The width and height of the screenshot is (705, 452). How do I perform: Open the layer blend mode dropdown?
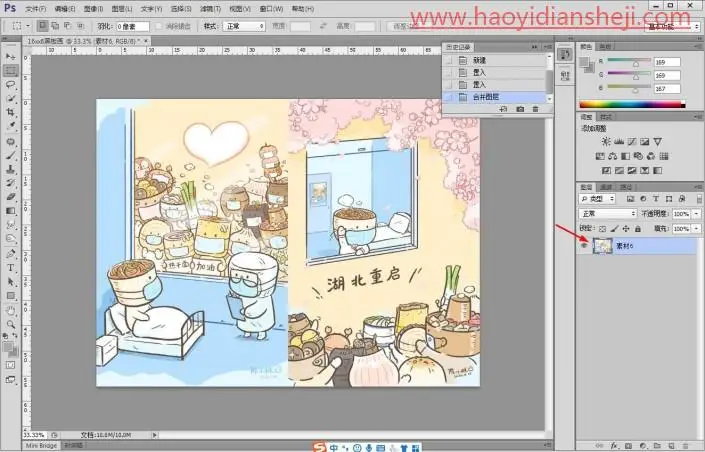pyautogui.click(x=608, y=214)
